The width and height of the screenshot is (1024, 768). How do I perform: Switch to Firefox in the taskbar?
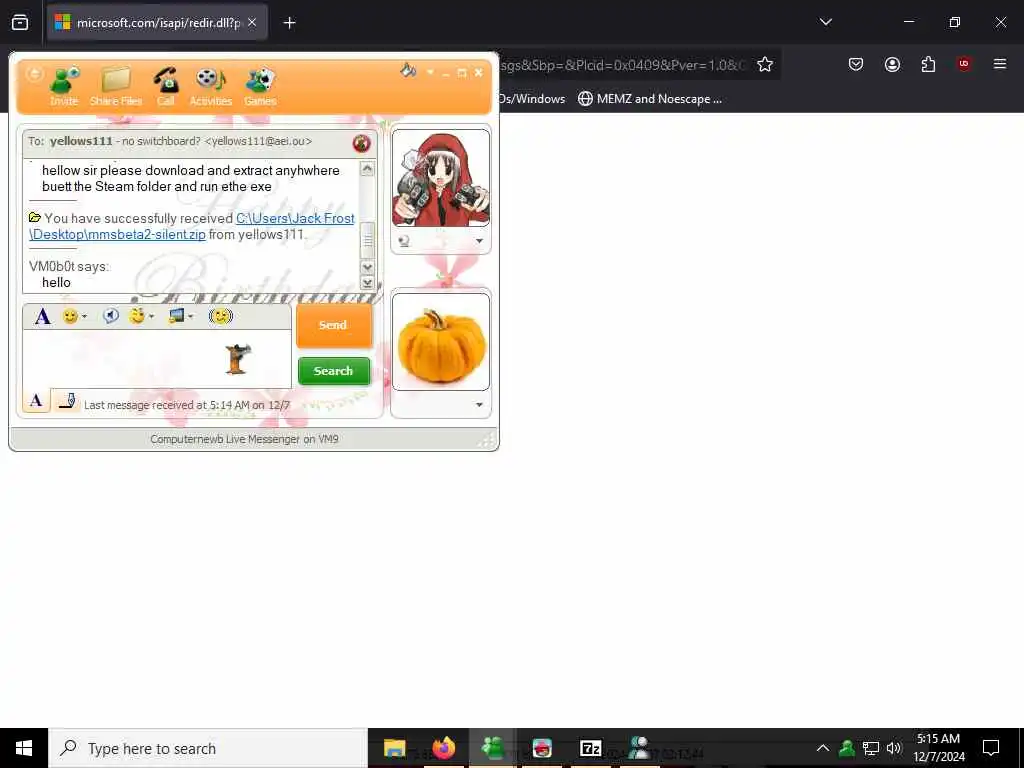click(x=443, y=748)
